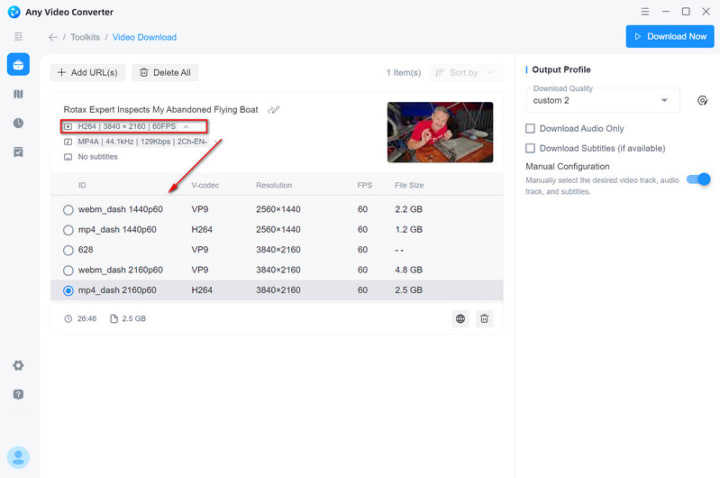Click the duration clock icon beside 26:46
Screen dimensions: 720x478
[x=68, y=319]
